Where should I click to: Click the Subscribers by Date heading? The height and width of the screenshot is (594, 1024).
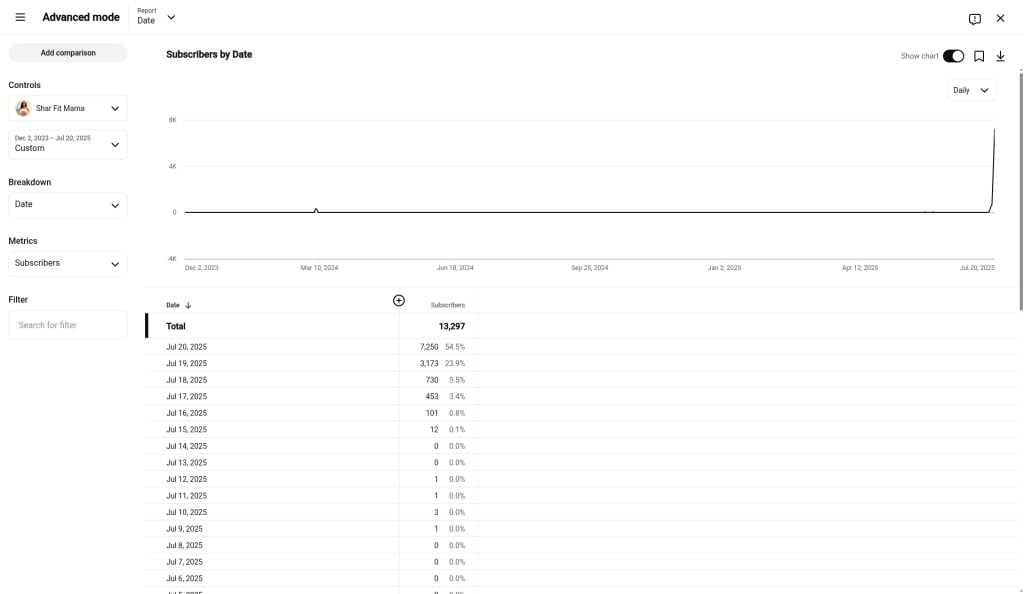pyautogui.click(x=209, y=55)
